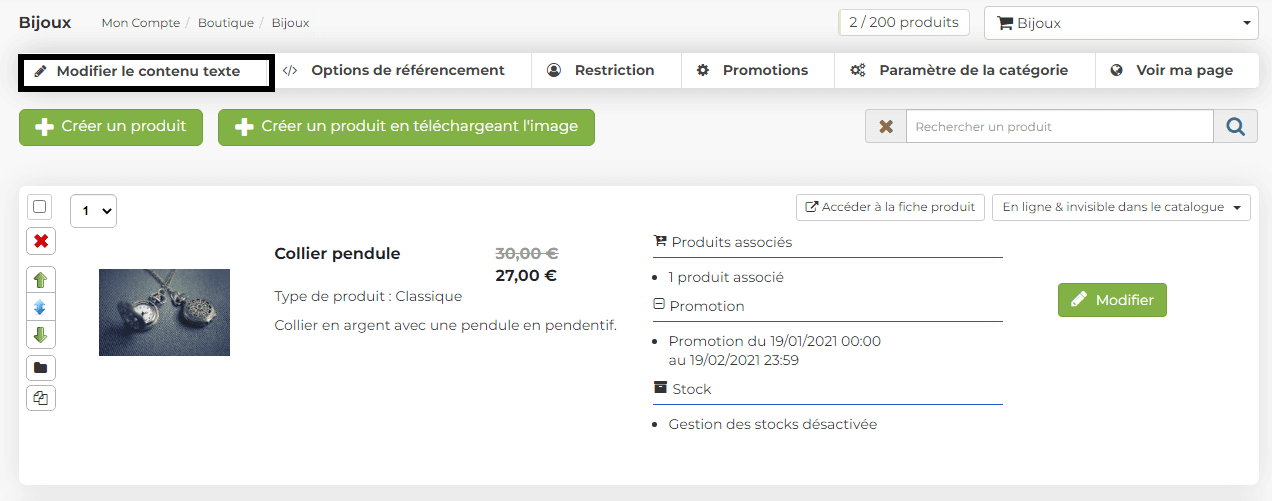Open the 'Options de référencement' tab
The width and height of the screenshot is (1272, 501).
(x=393, y=71)
